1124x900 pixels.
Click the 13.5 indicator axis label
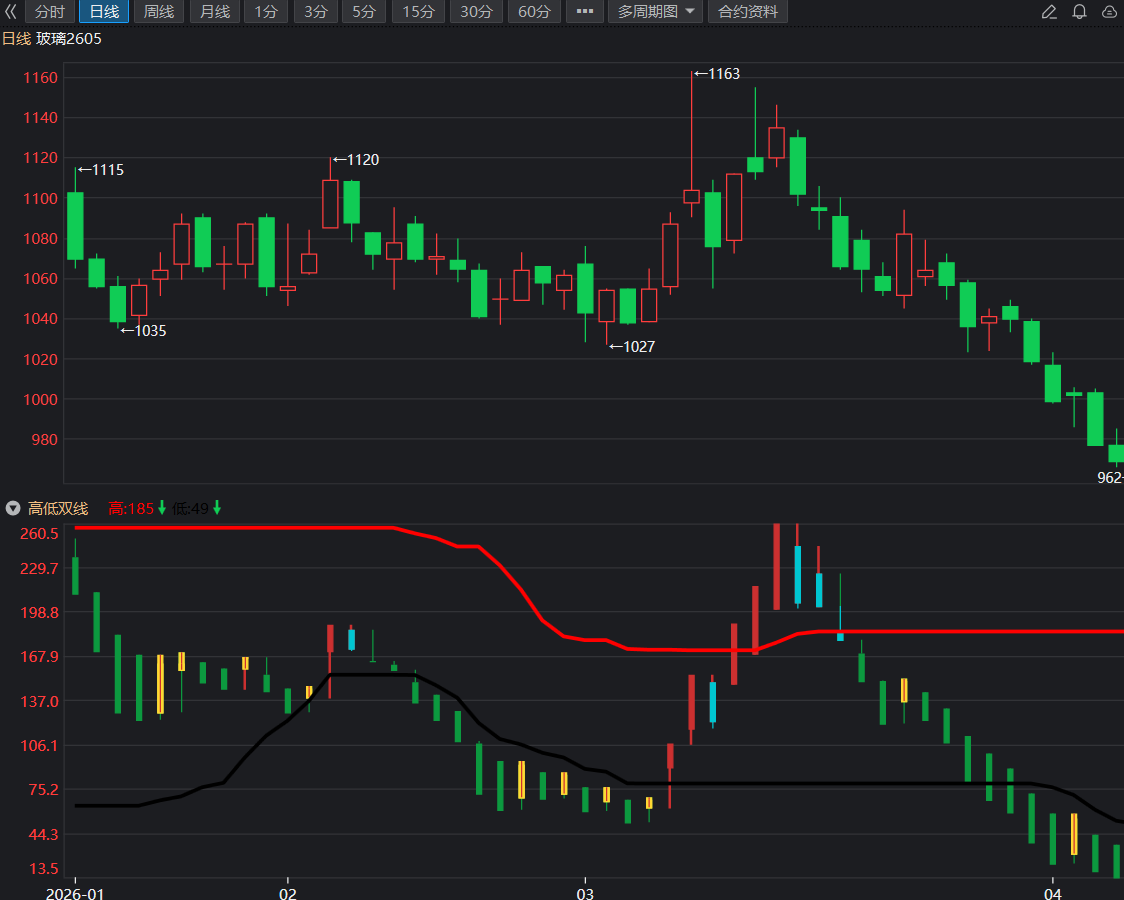(x=44, y=868)
